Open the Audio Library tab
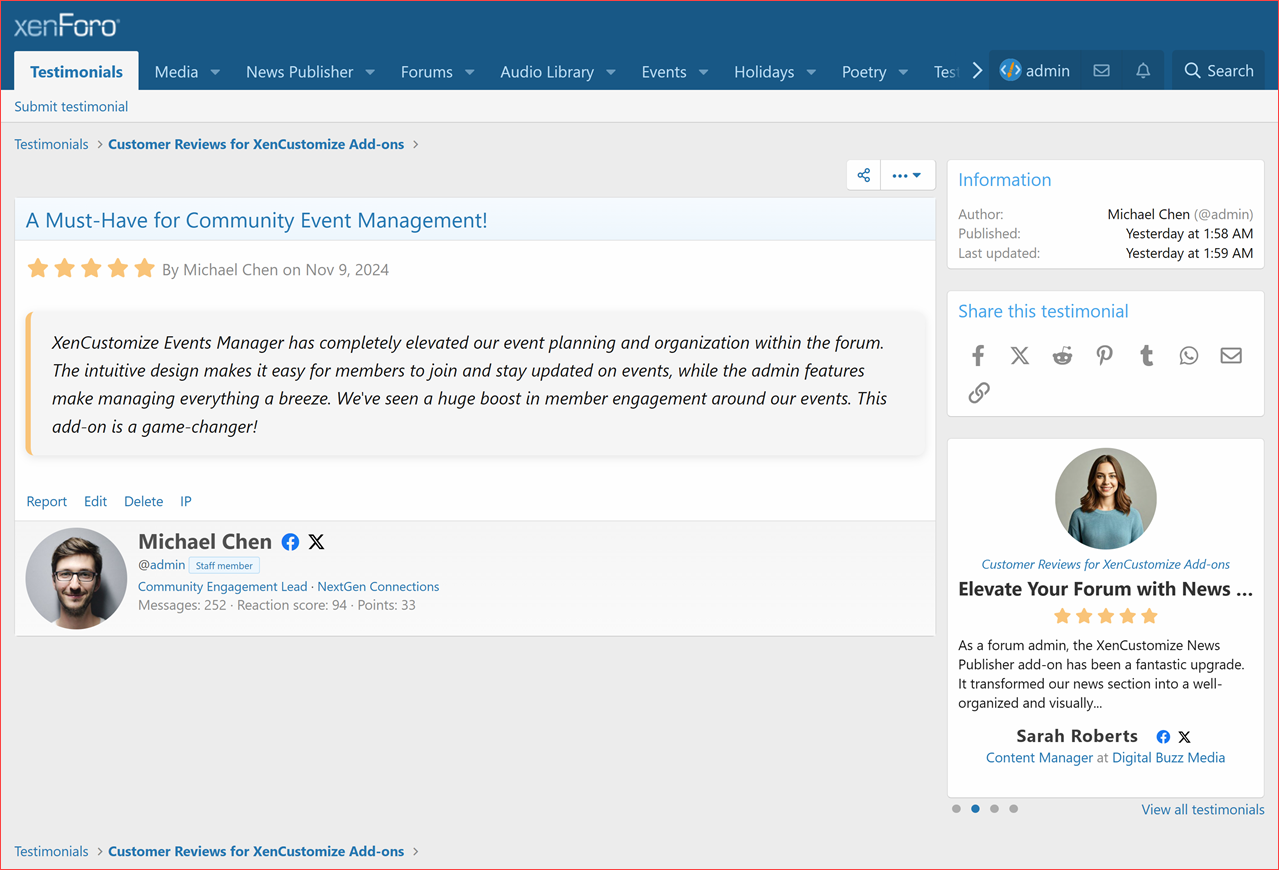This screenshot has width=1279, height=870. (x=547, y=72)
